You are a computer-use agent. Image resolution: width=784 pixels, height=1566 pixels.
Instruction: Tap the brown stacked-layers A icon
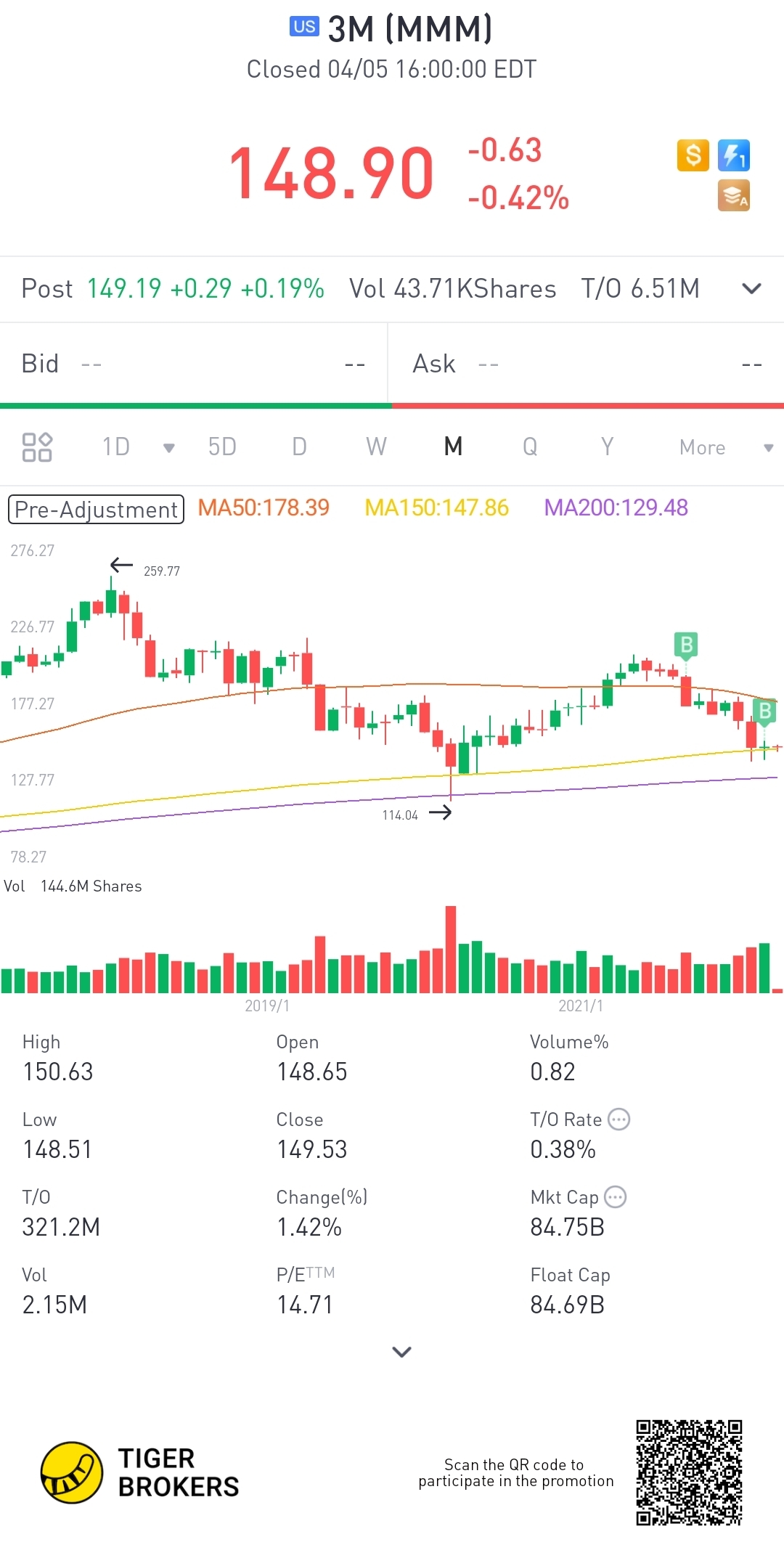pyautogui.click(x=733, y=196)
